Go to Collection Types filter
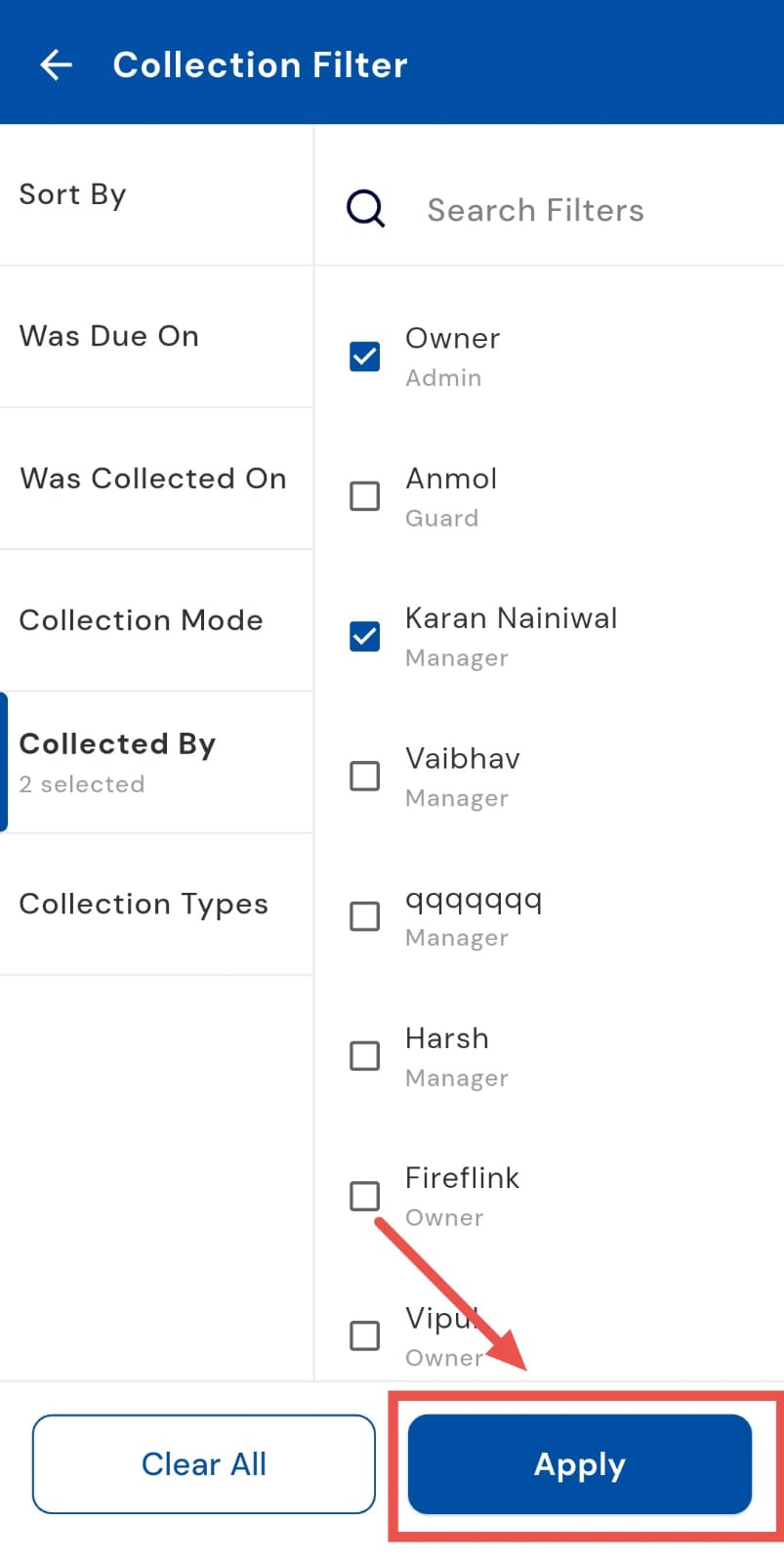784x1563 pixels. [156, 905]
